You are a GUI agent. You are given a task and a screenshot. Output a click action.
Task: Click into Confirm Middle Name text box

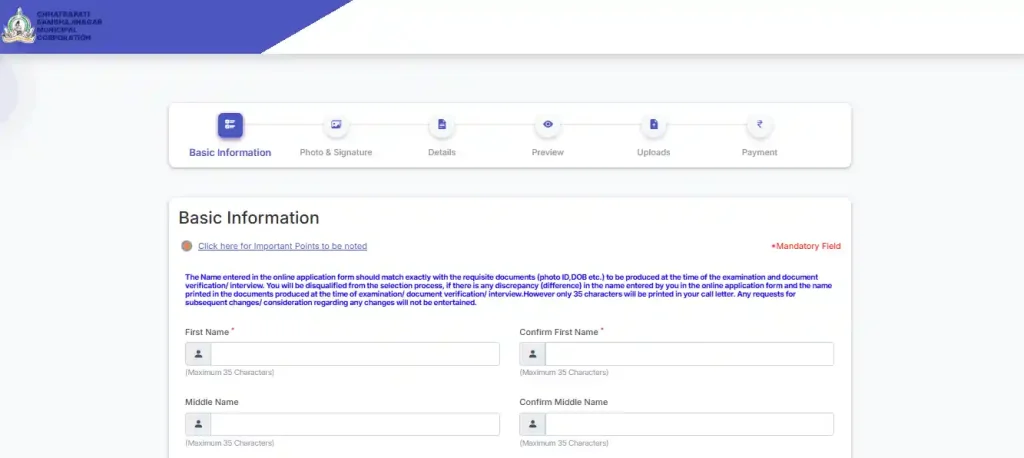688,425
